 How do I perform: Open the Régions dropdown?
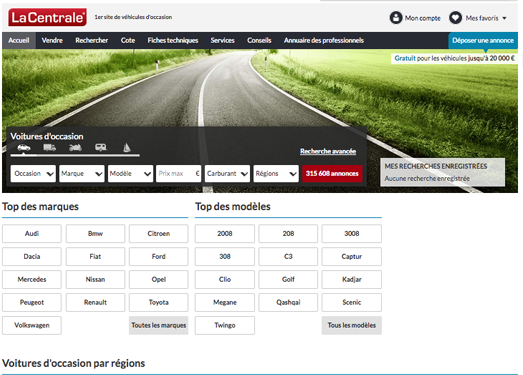(276, 173)
